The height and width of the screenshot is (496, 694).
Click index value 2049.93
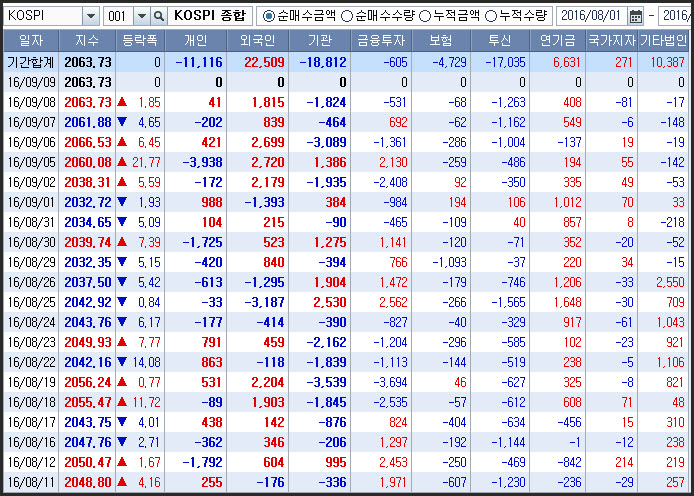click(88, 342)
